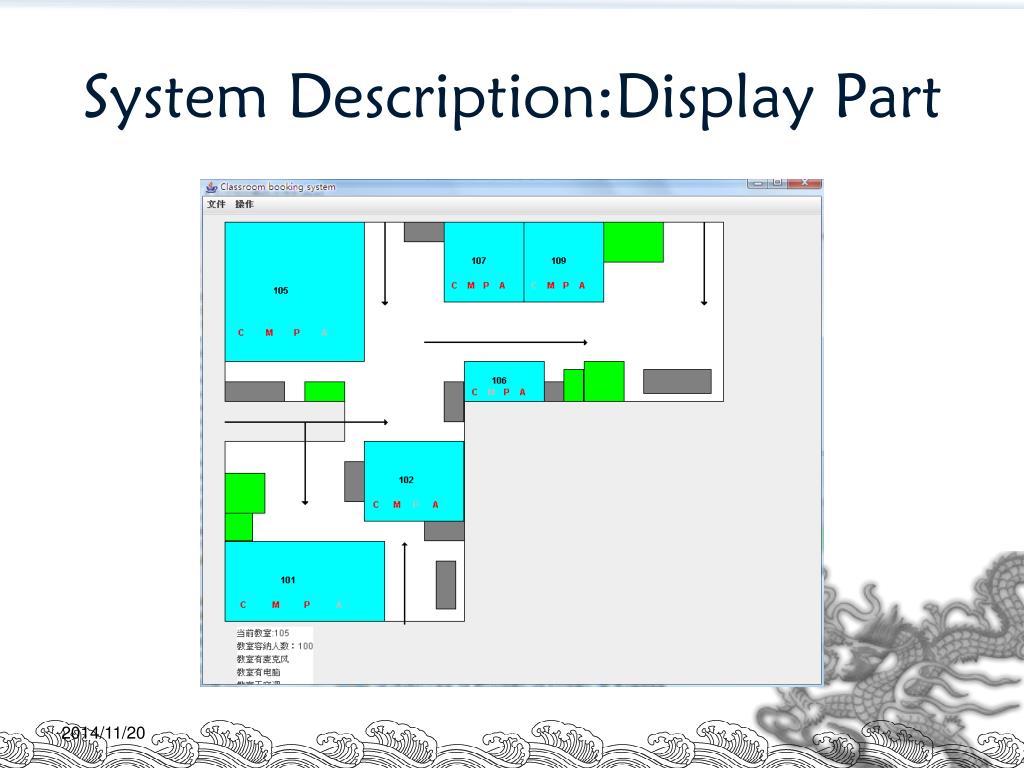Click the 教室有麦克风 info line
This screenshot has height=768, width=1024.
(x=263, y=659)
